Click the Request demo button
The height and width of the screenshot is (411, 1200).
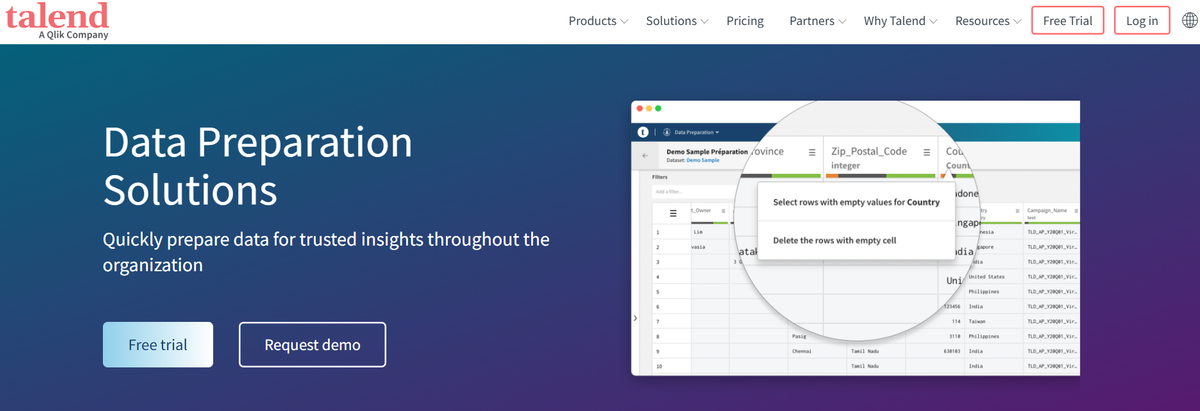click(312, 345)
